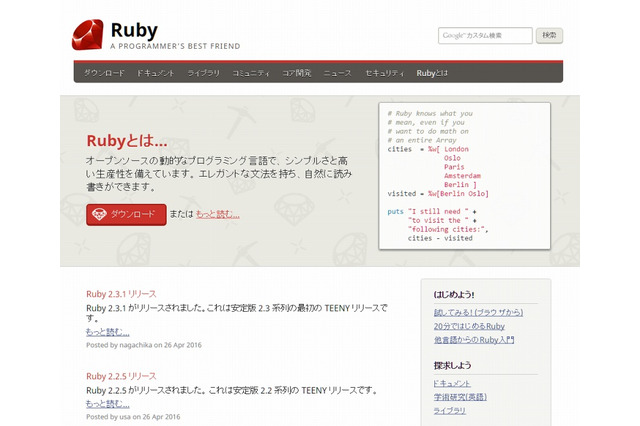Image resolution: width=640 pixels, height=426 pixels.
Task: Follow the red もっと読む link in banner
Action: click(218, 214)
